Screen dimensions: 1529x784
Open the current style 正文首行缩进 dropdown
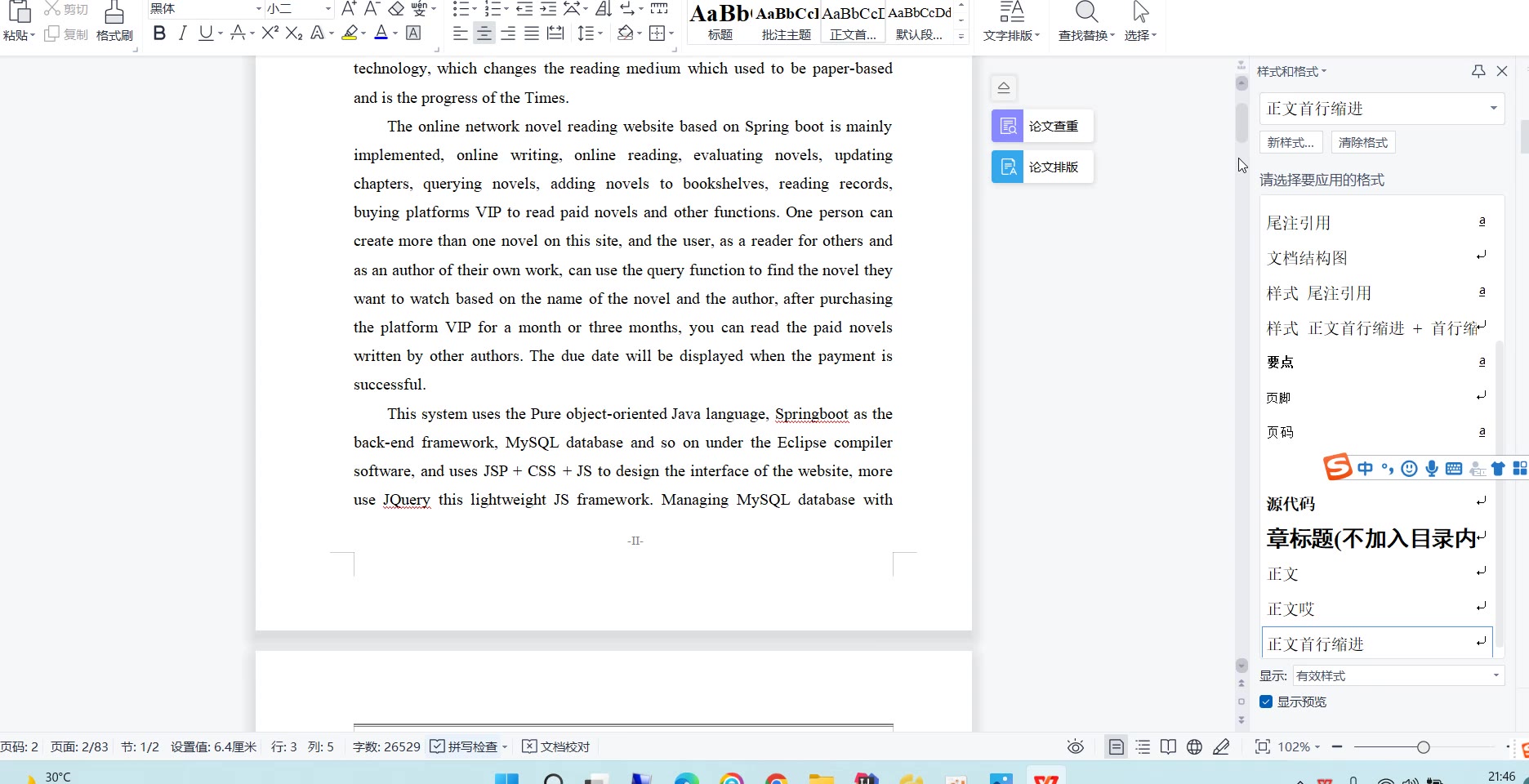(x=1493, y=109)
